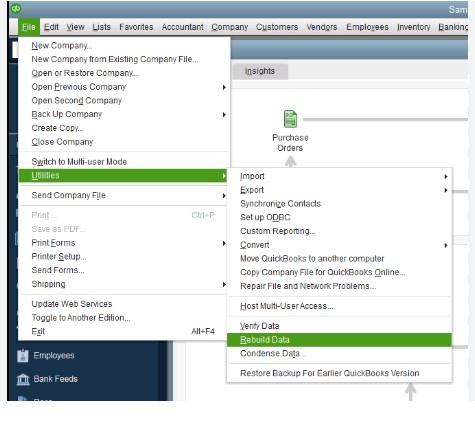Choose New Company... from File menu

(x=124, y=46)
